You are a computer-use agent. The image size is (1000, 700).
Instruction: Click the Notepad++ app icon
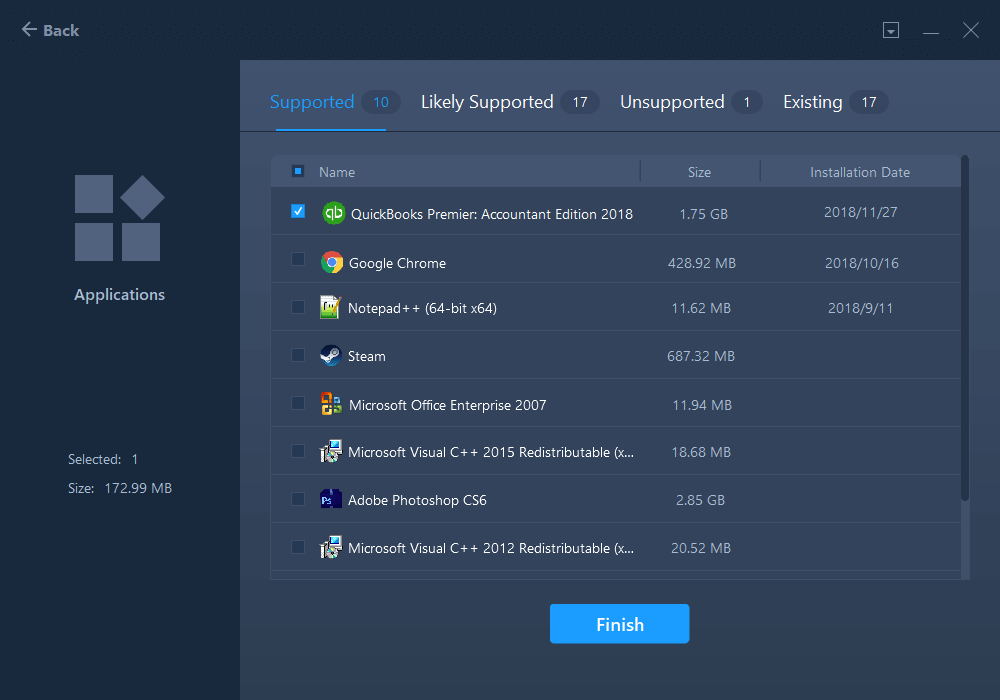tap(330, 307)
